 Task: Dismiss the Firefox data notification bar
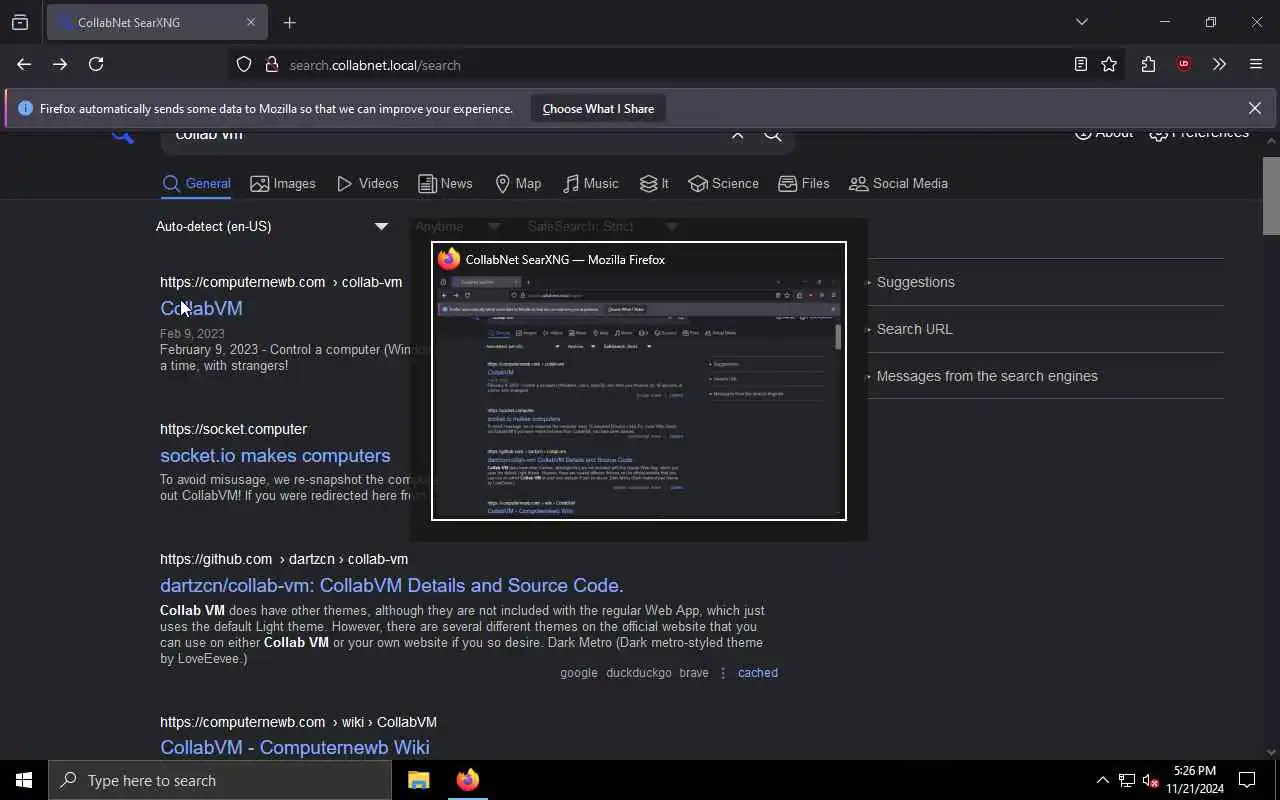(1255, 108)
